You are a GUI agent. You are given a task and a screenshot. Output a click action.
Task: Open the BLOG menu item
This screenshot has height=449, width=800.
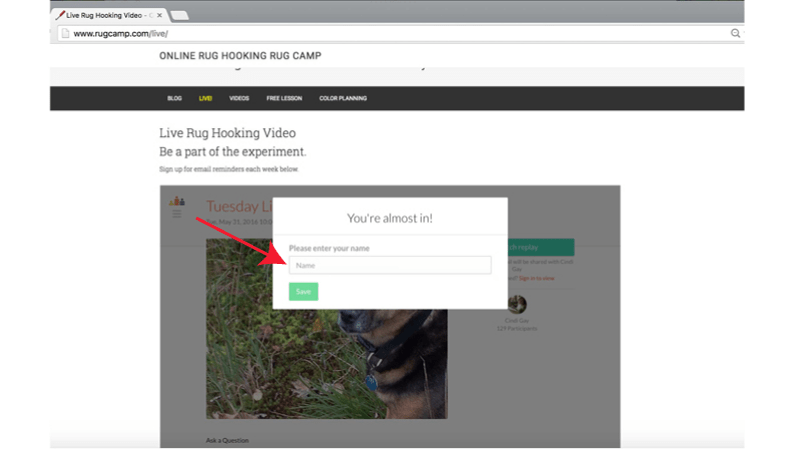[x=174, y=98]
